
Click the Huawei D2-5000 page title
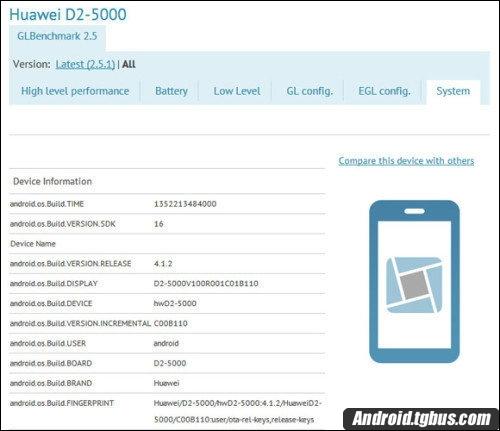68,15
